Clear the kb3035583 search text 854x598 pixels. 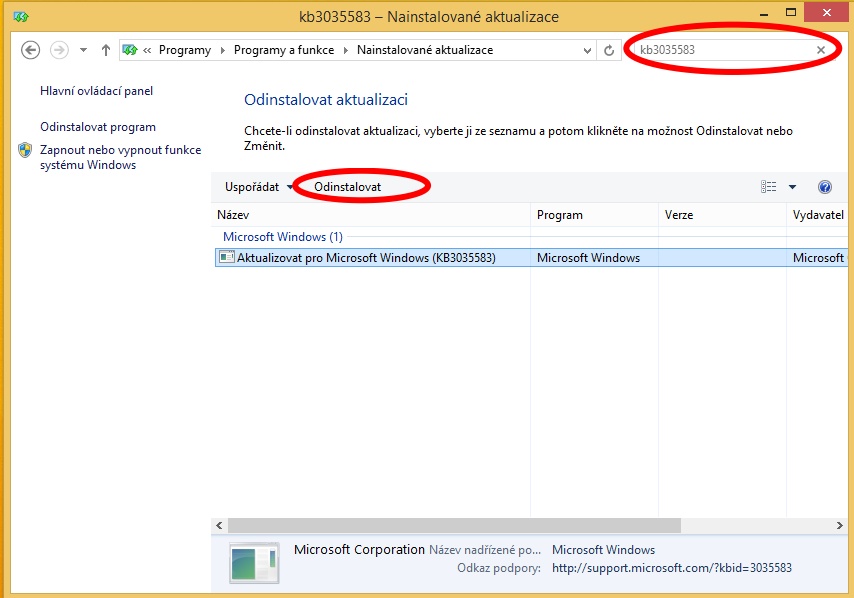pos(821,50)
